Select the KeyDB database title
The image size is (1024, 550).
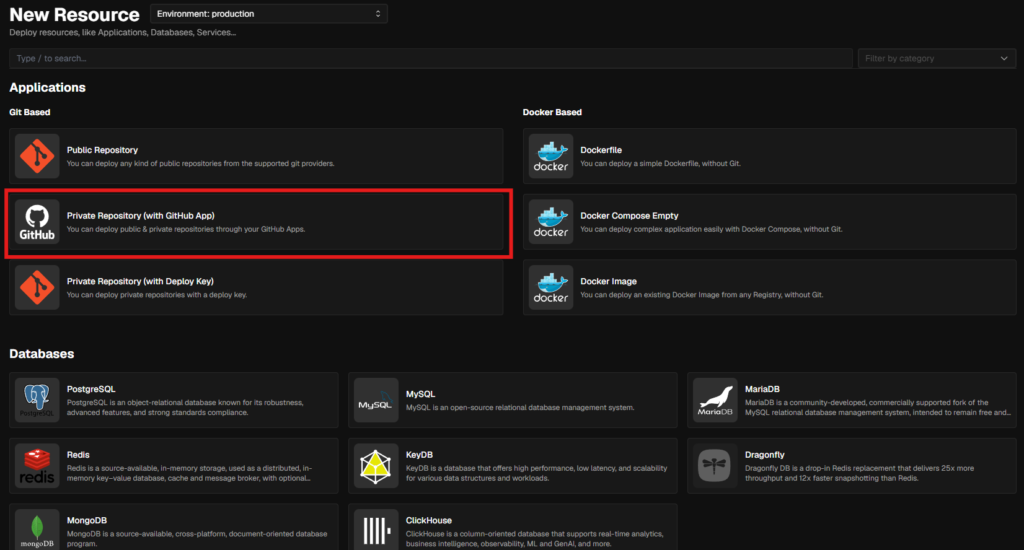(x=419, y=455)
